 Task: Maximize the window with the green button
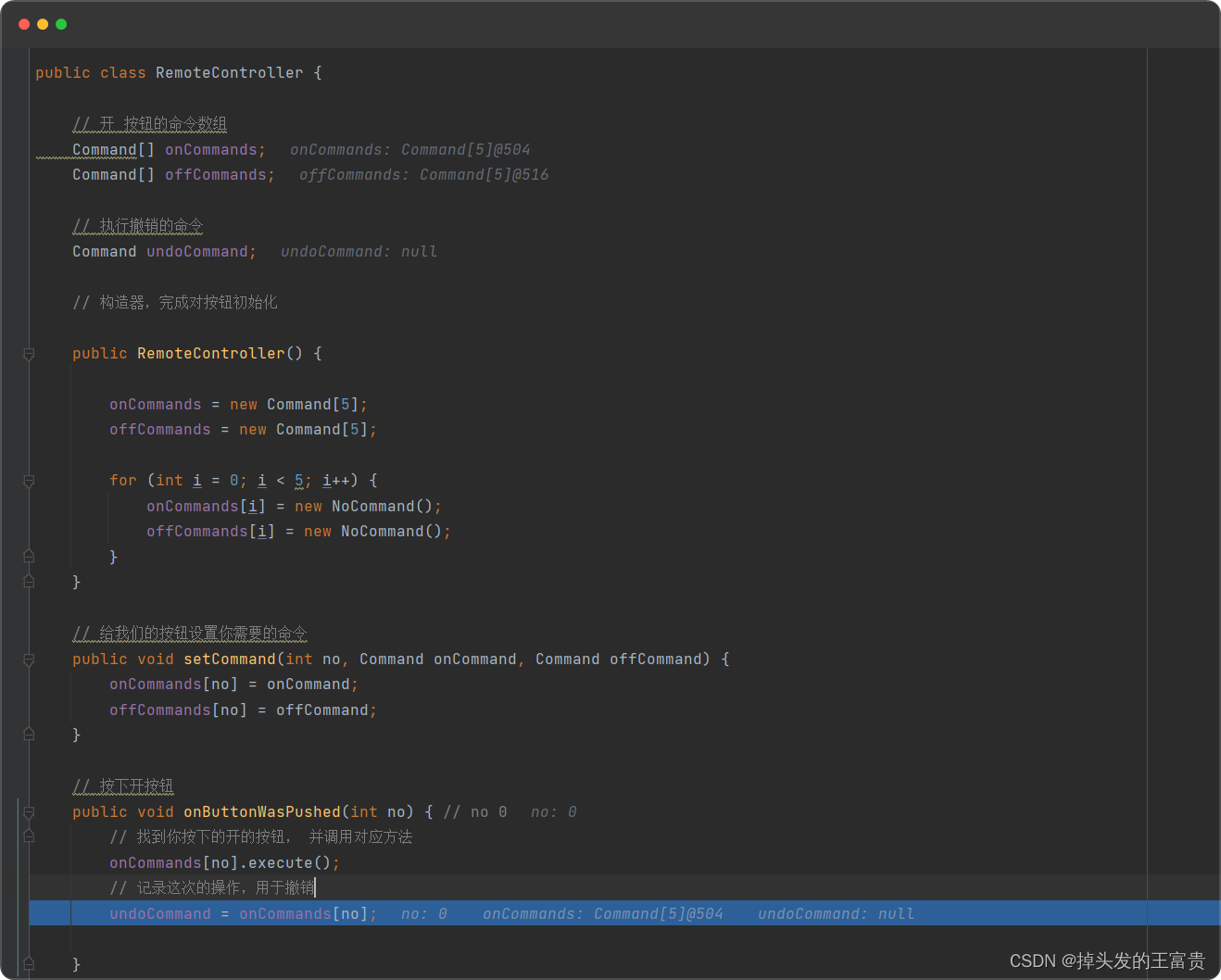click(61, 24)
